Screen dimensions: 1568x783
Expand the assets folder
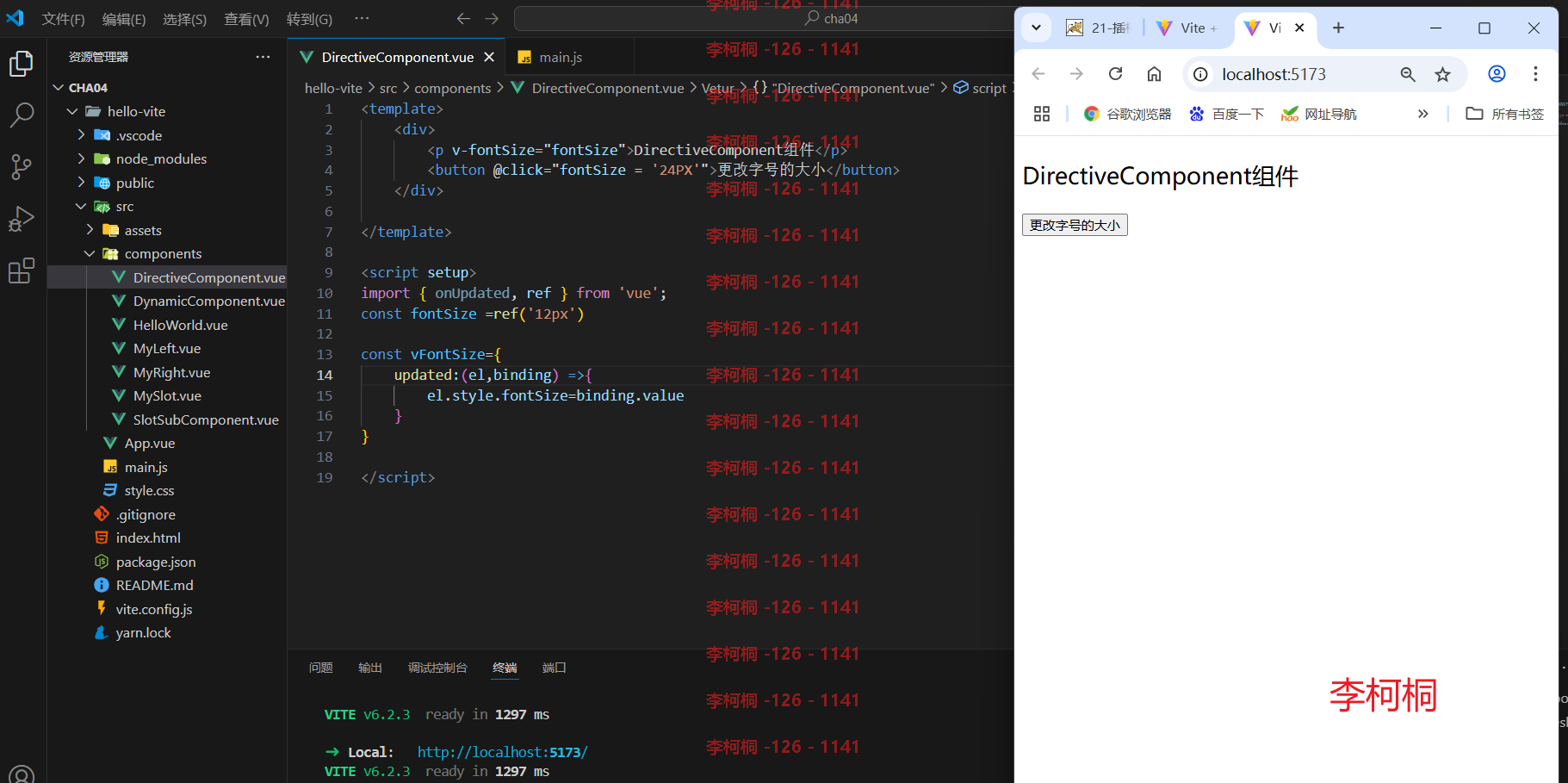(x=90, y=230)
